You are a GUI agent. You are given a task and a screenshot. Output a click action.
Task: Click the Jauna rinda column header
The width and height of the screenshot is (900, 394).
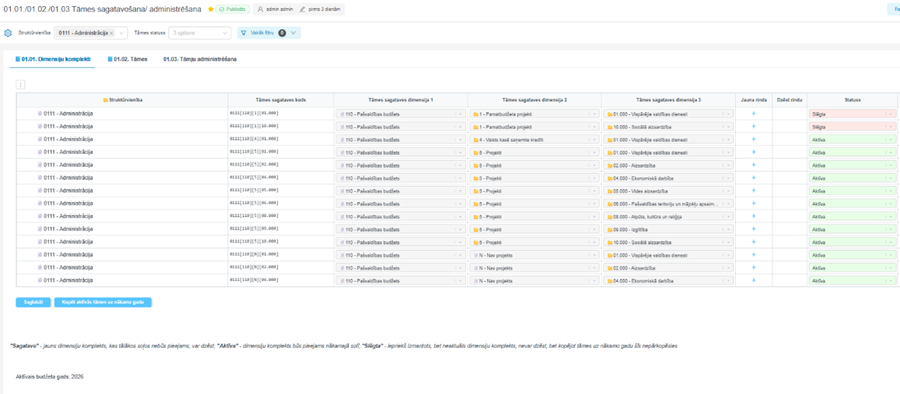click(x=754, y=100)
